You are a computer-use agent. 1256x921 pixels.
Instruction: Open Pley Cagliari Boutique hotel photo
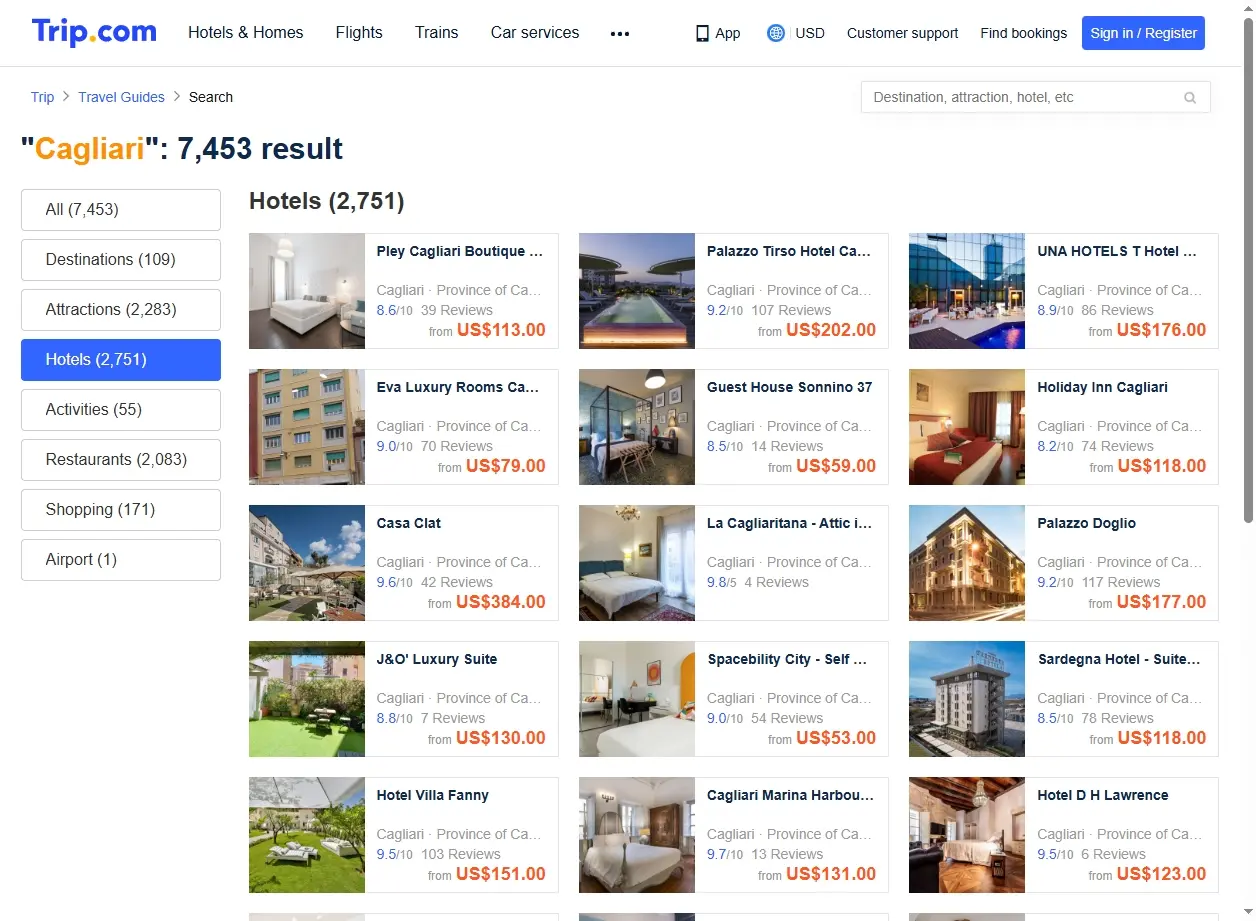click(x=307, y=291)
